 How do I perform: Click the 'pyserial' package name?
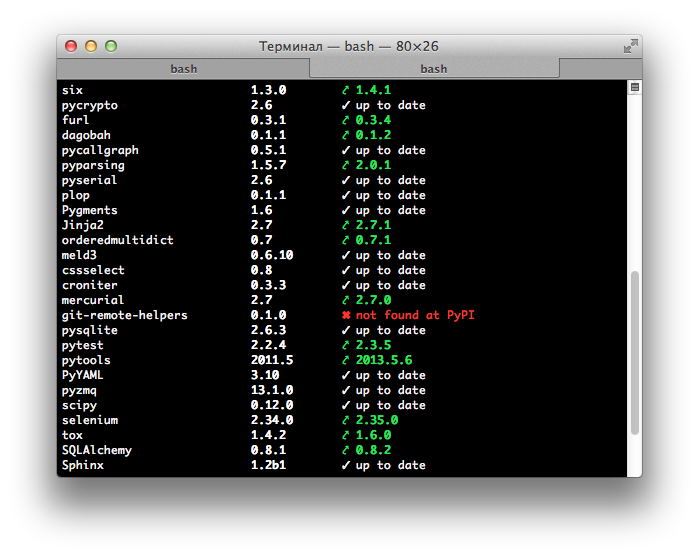tap(89, 181)
